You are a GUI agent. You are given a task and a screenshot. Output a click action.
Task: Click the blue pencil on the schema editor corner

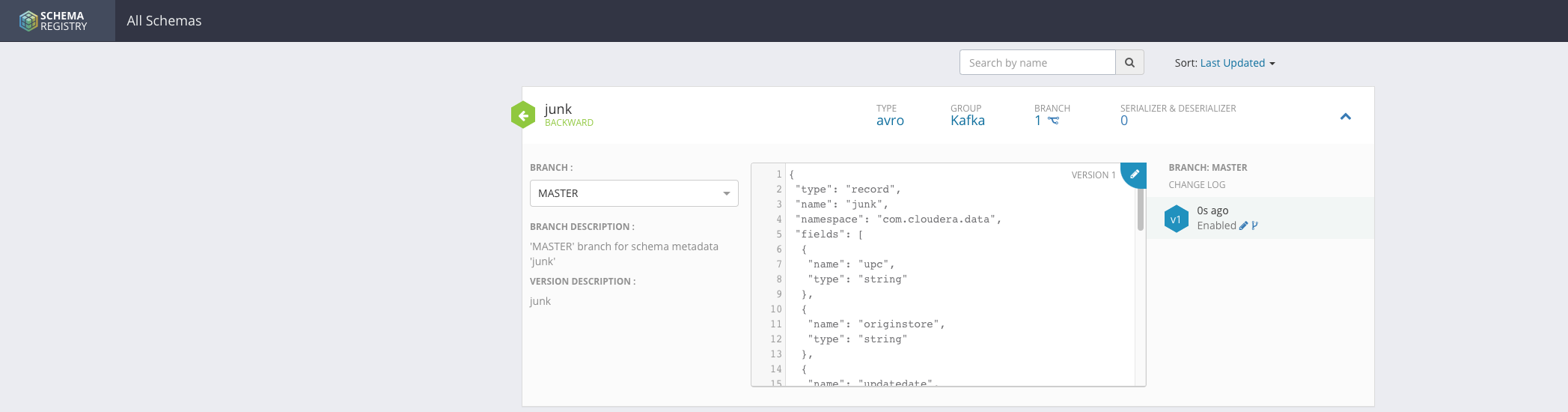pyautogui.click(x=1135, y=174)
